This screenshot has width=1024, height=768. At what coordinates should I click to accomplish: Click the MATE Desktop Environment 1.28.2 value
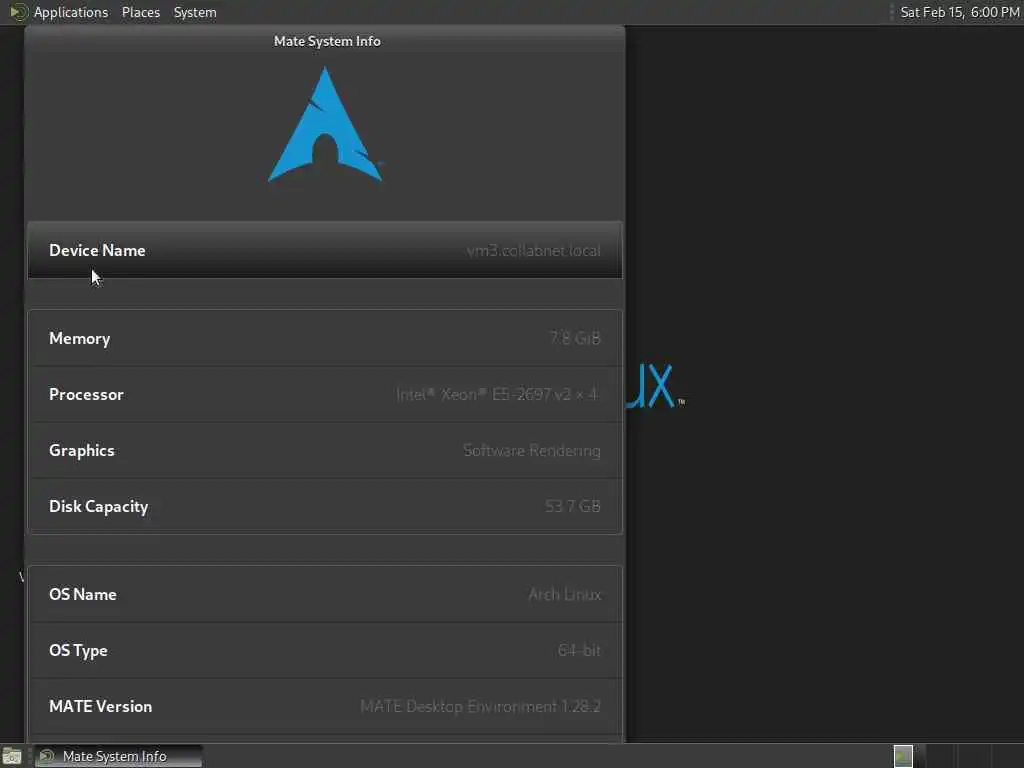(480, 707)
